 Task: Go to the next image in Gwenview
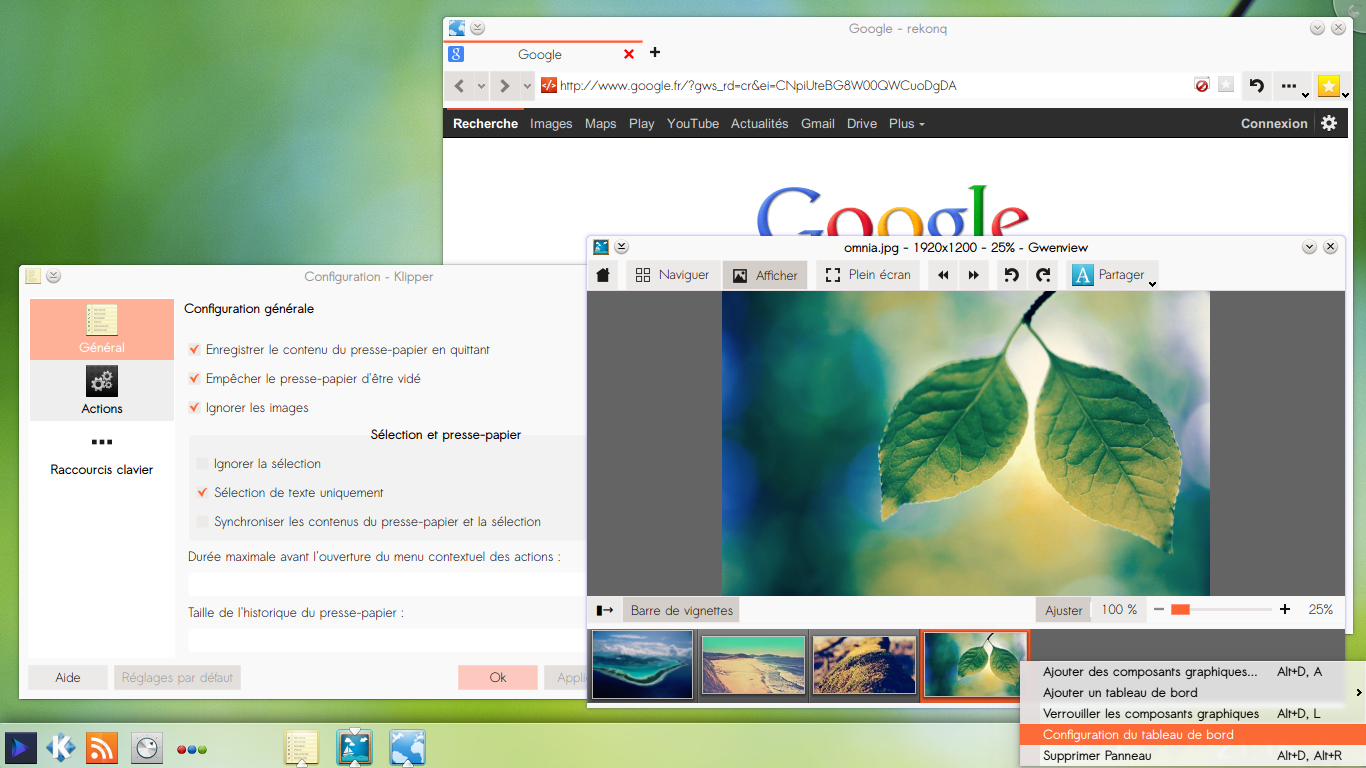pos(973,275)
